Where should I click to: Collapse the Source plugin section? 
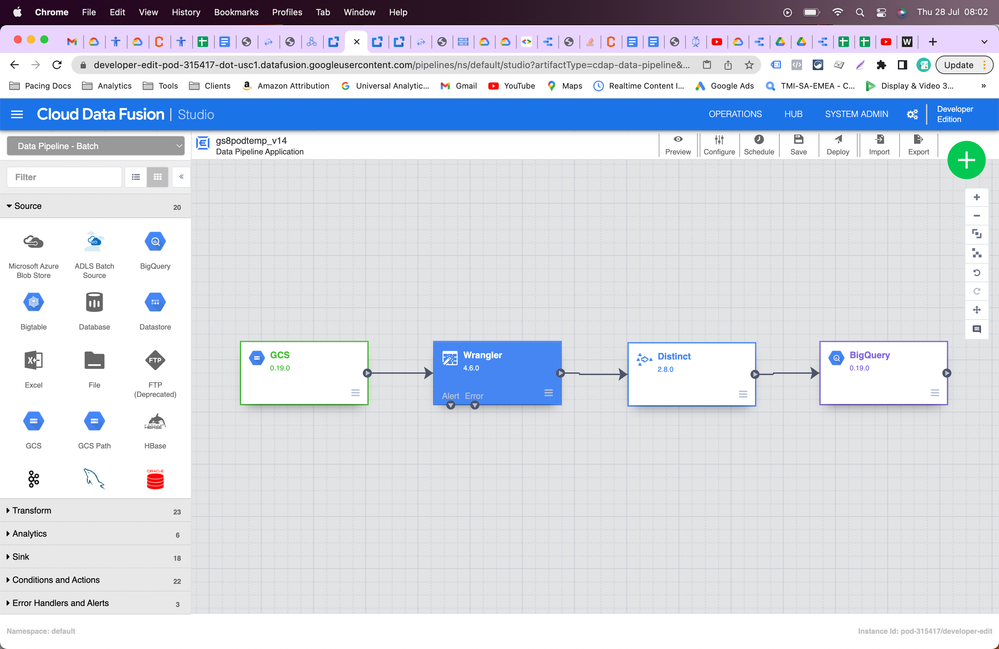pos(96,206)
